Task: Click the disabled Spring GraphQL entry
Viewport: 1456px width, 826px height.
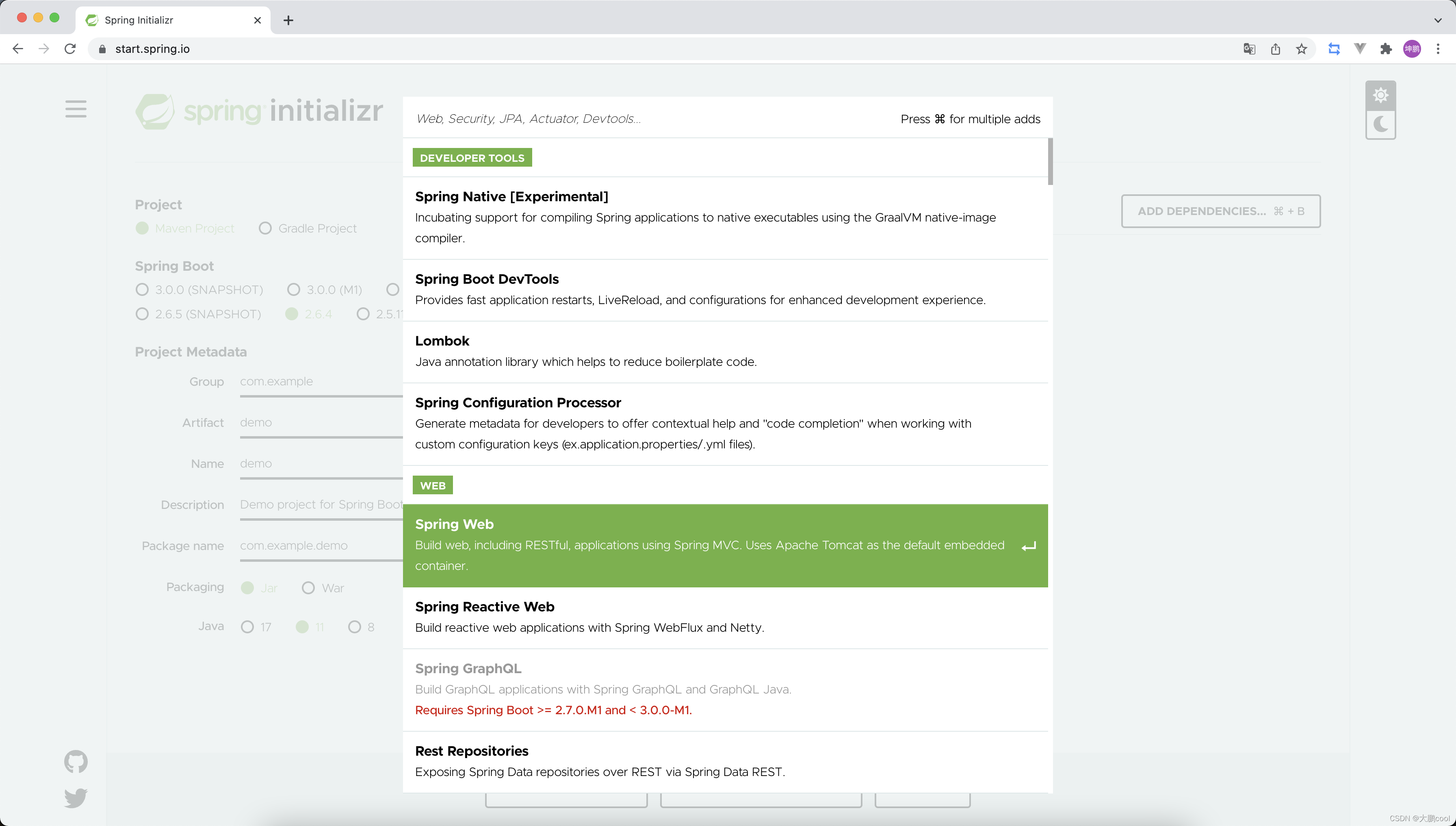Action: tap(725, 690)
